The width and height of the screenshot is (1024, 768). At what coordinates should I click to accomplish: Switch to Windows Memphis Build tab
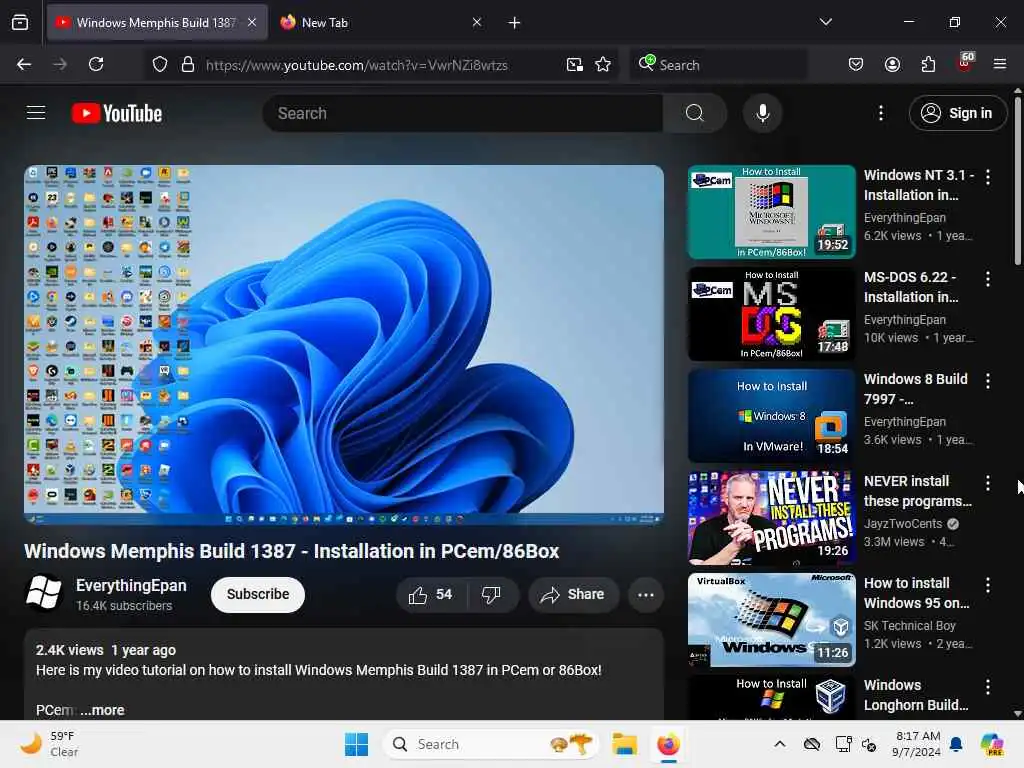[x=157, y=23]
